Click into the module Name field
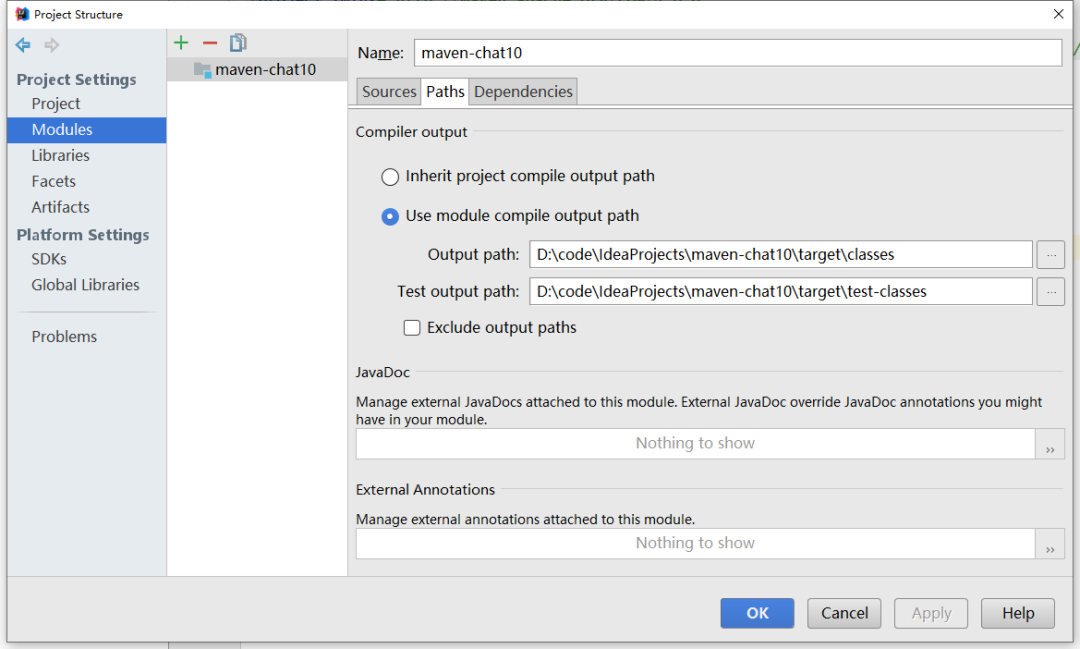Screen dimensions: 1080x649 tap(737, 53)
